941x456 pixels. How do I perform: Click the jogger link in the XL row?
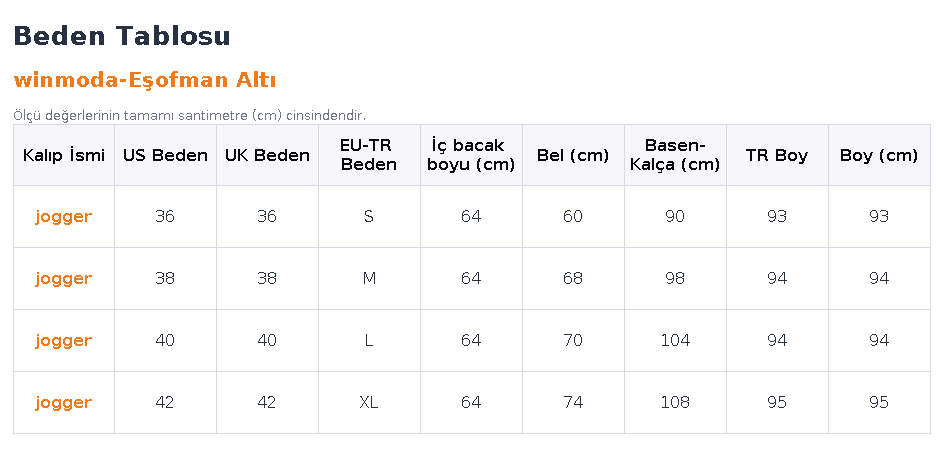[64, 402]
